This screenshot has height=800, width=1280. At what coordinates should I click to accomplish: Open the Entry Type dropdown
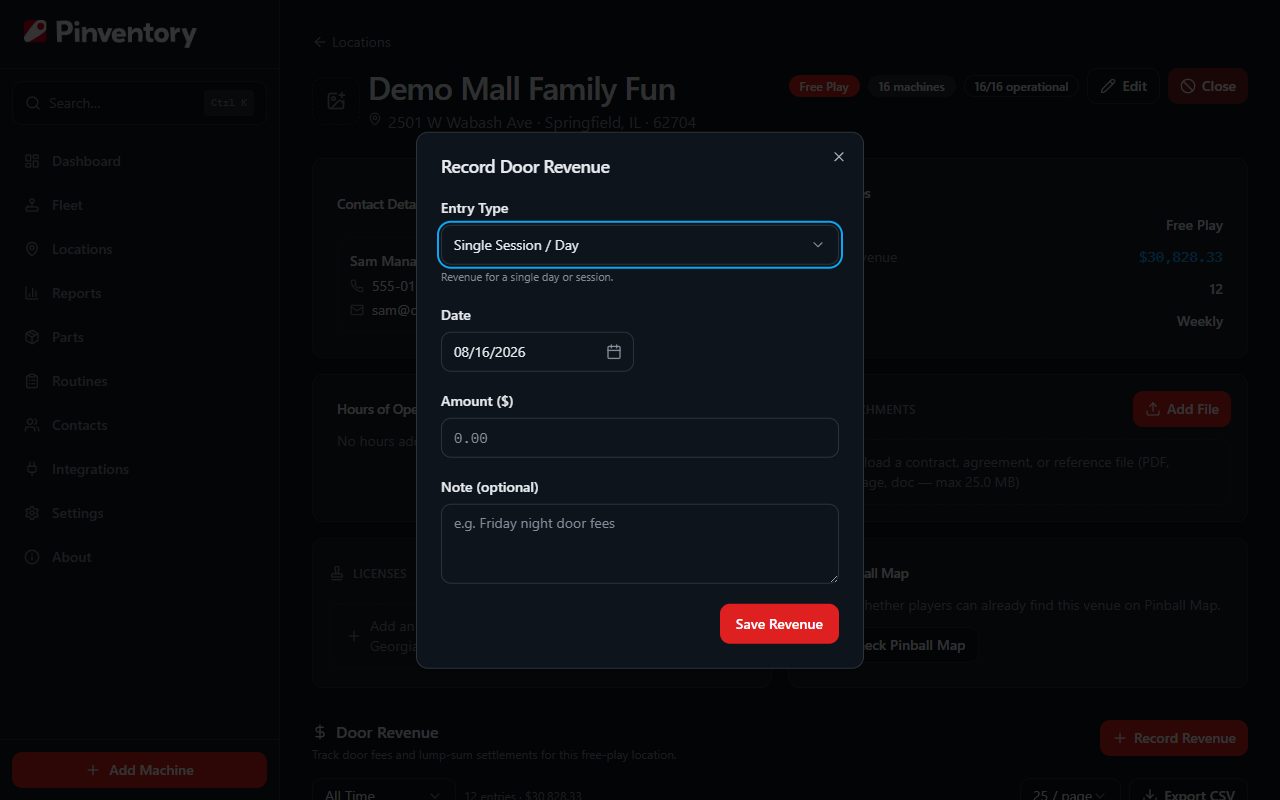coord(640,245)
